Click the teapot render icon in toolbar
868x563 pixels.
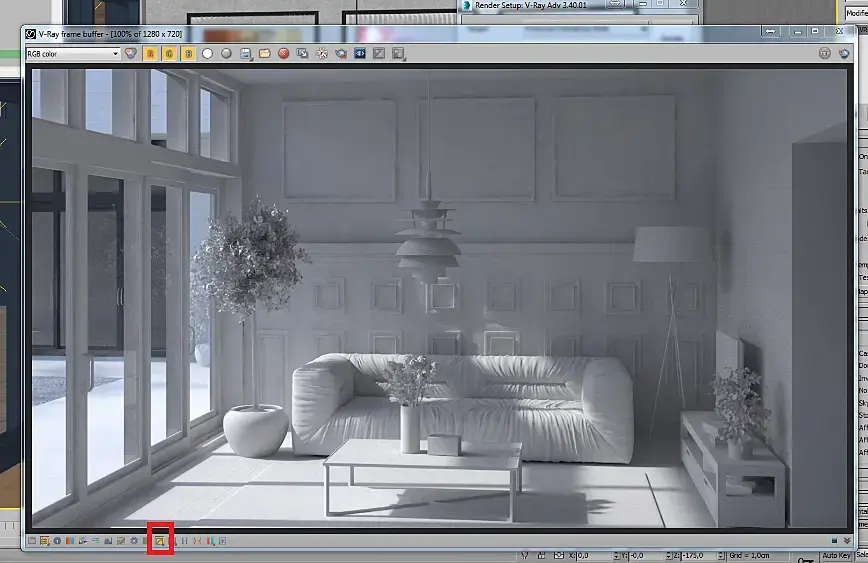340,54
